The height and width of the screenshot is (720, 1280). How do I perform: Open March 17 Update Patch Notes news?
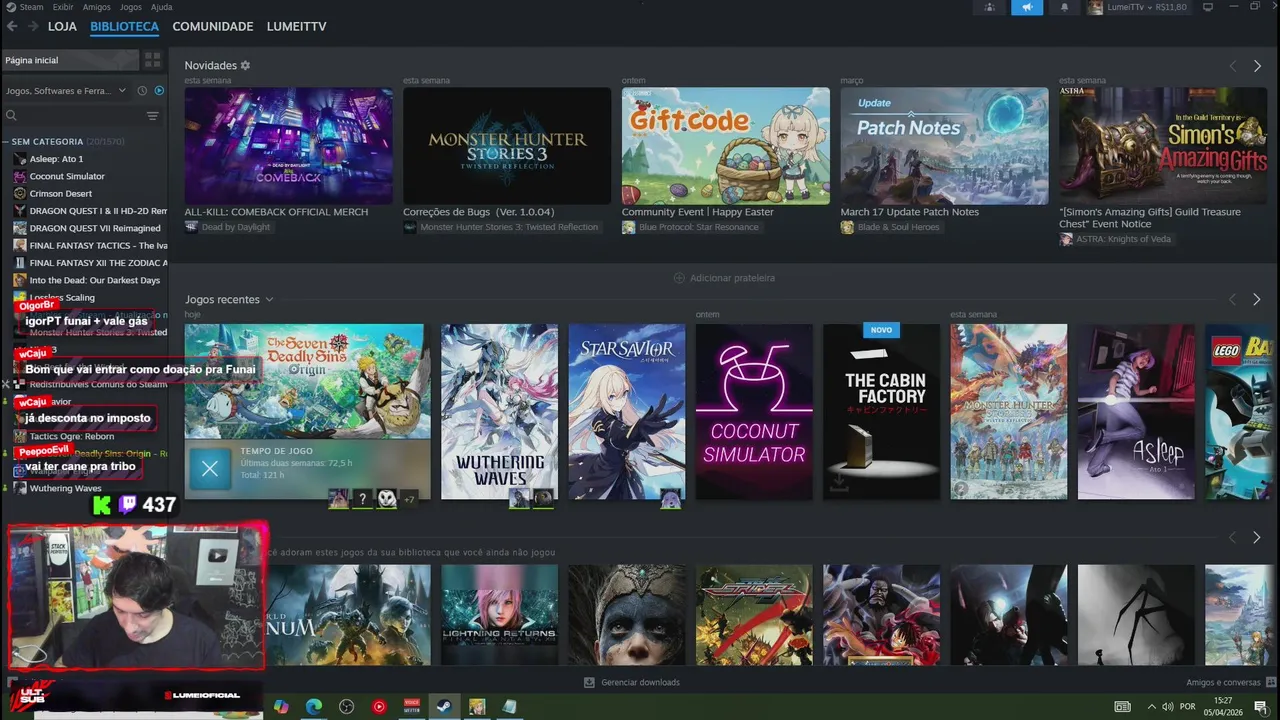click(x=944, y=146)
